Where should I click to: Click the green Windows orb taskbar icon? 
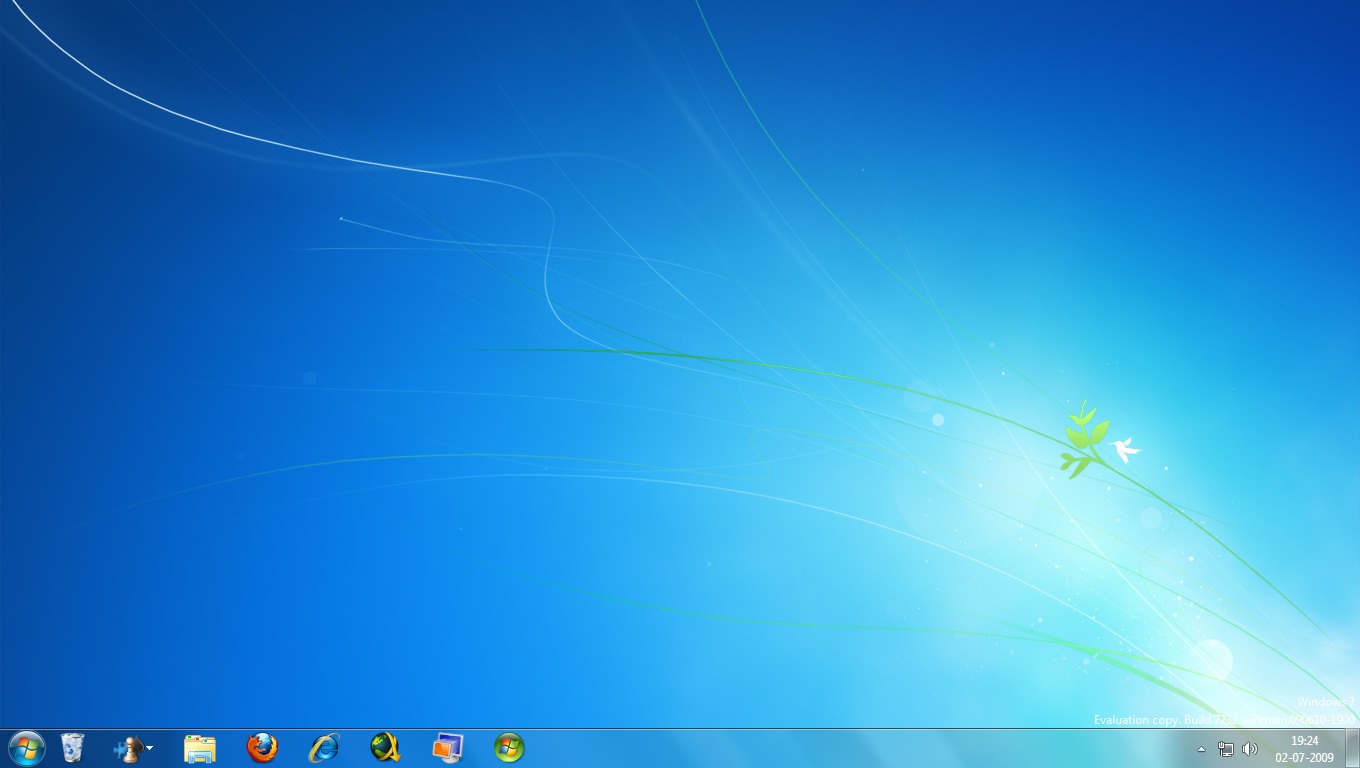[x=509, y=748]
